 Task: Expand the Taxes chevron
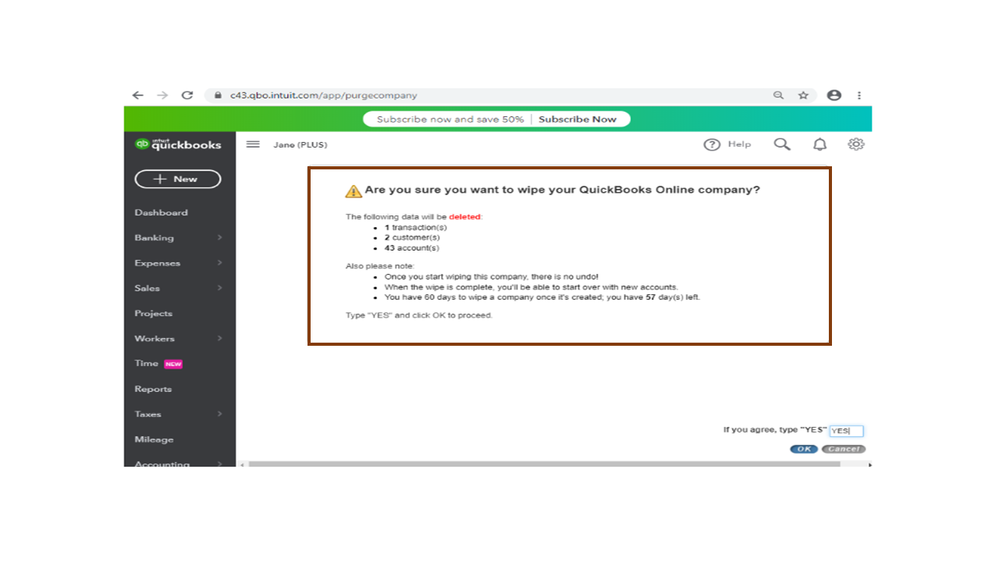[x=219, y=414]
